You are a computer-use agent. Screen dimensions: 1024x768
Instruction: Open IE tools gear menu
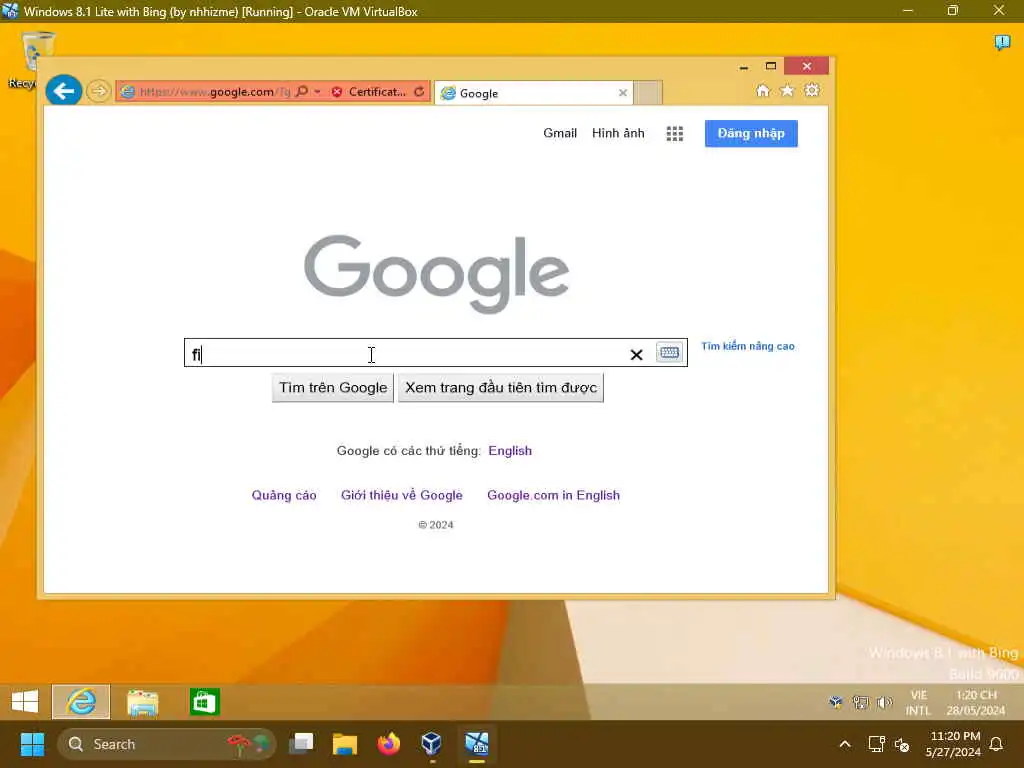click(812, 91)
